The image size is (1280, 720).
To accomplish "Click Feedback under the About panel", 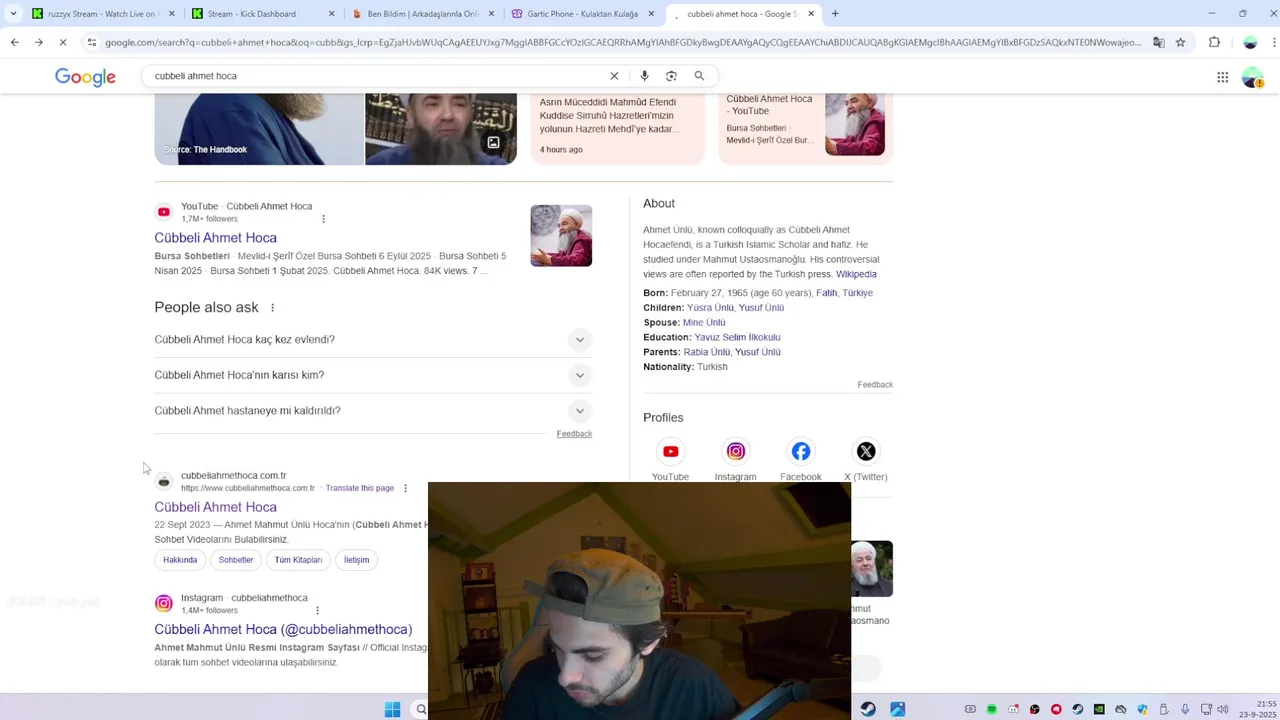I will pyautogui.click(x=875, y=385).
